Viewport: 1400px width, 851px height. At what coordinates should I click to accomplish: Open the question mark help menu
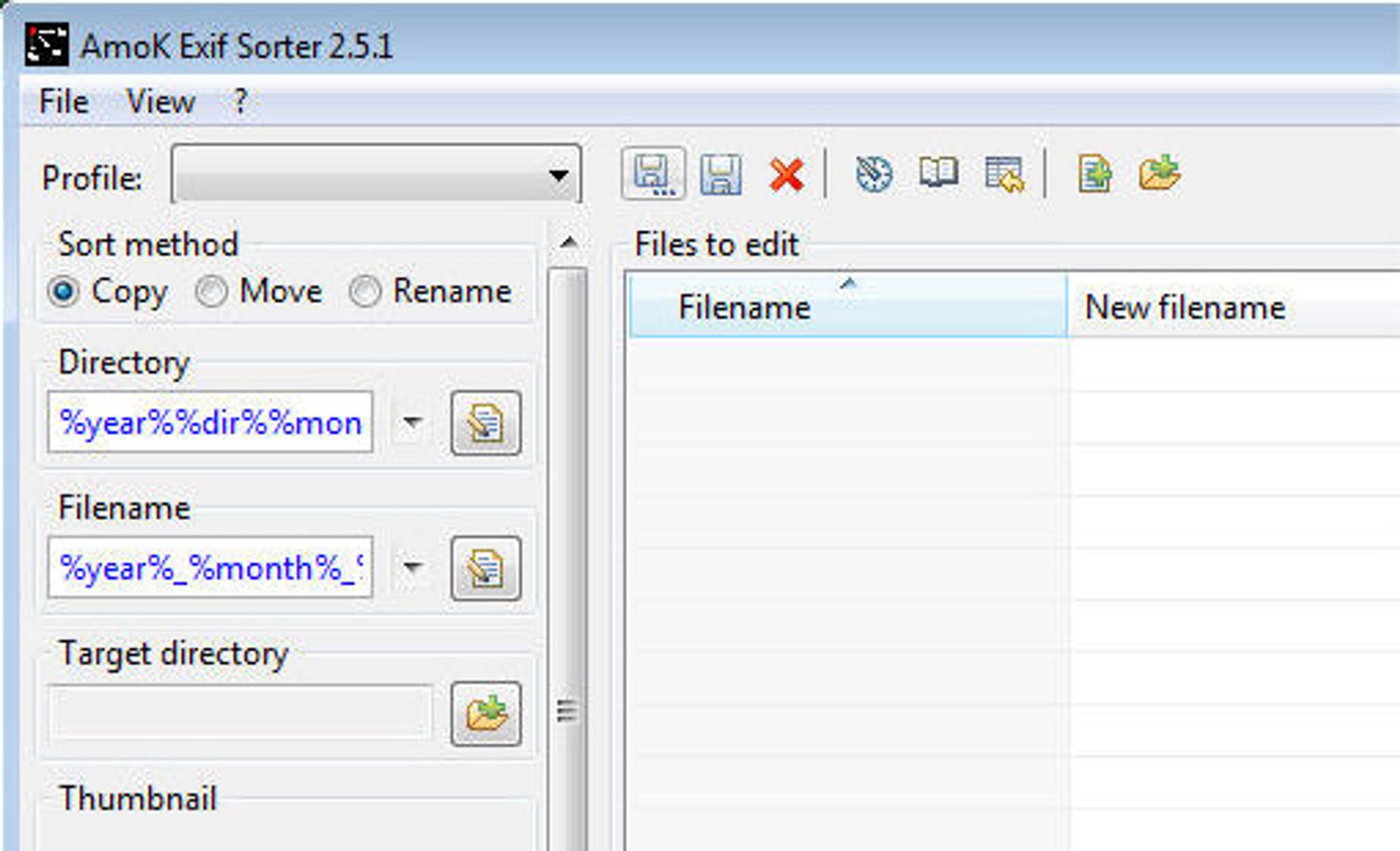click(x=240, y=102)
